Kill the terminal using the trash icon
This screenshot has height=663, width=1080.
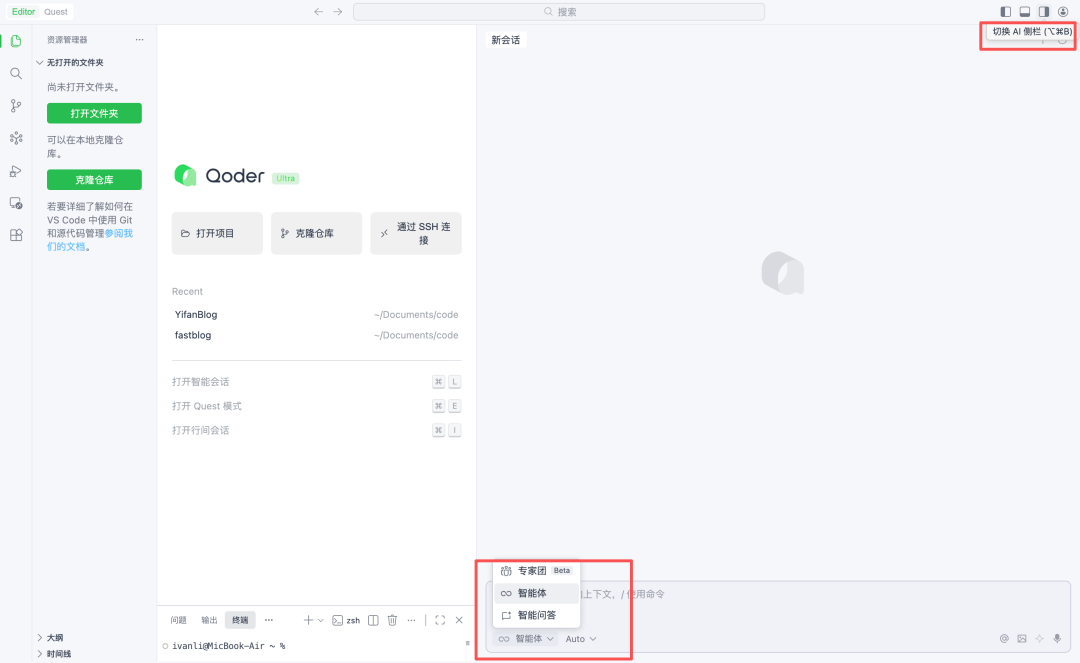coord(391,619)
